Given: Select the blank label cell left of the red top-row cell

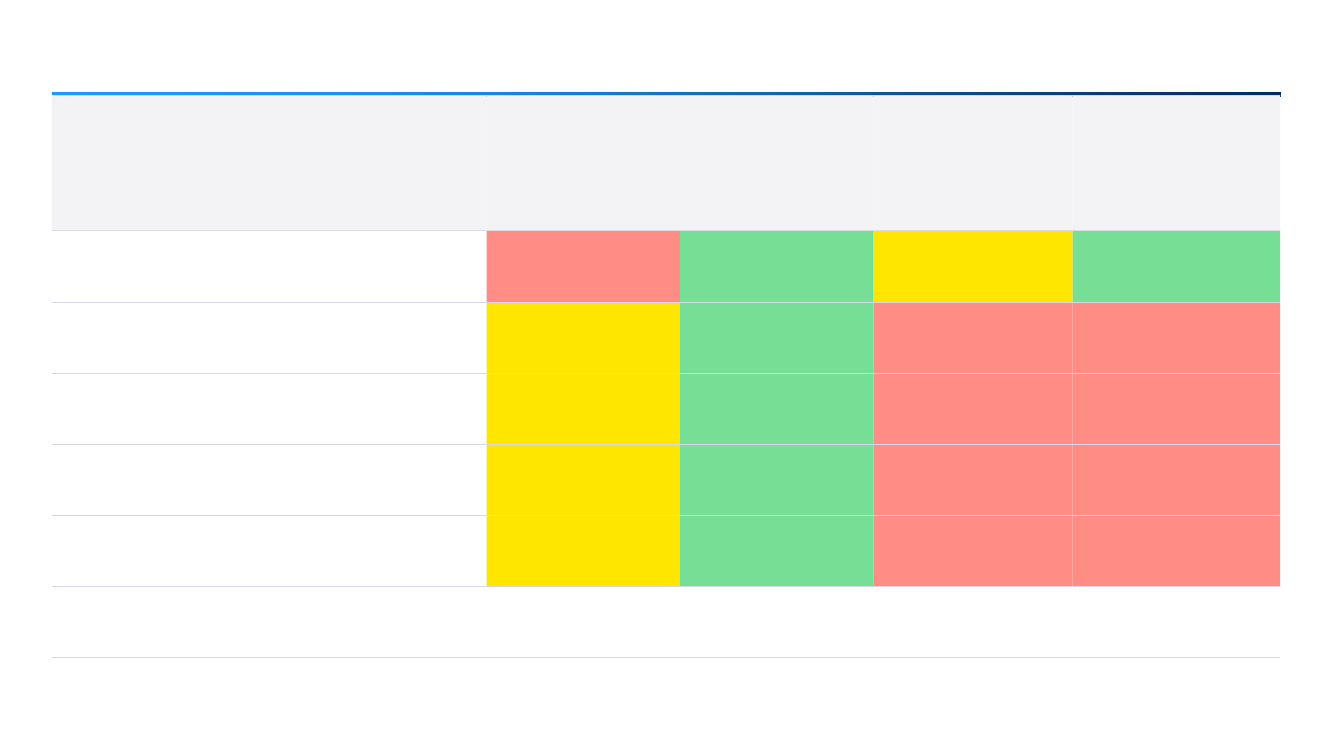Looking at the screenshot, I should [x=269, y=266].
